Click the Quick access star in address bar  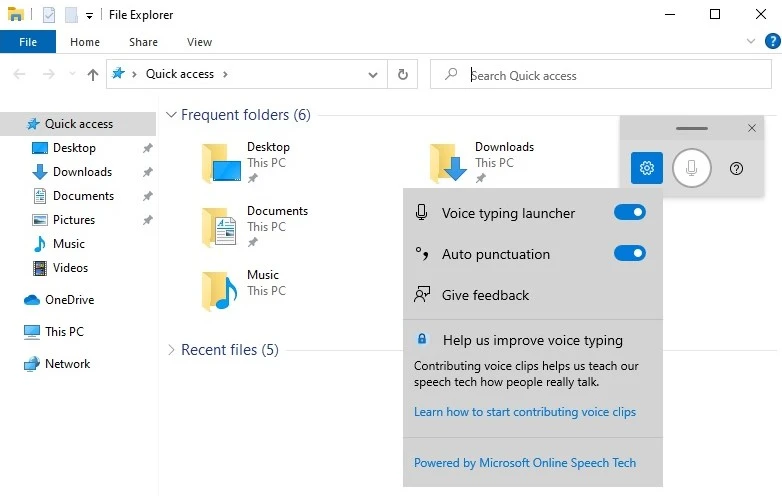tap(118, 74)
